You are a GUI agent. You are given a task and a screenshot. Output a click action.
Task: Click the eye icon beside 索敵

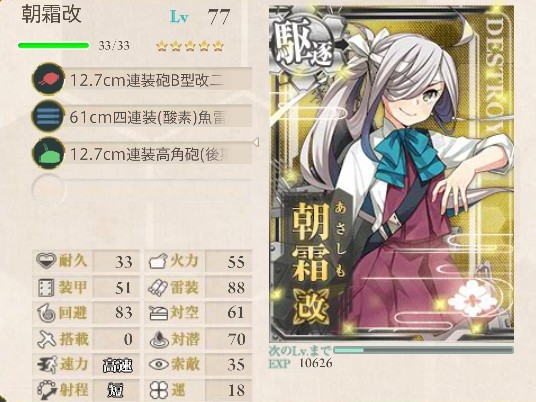click(x=158, y=364)
